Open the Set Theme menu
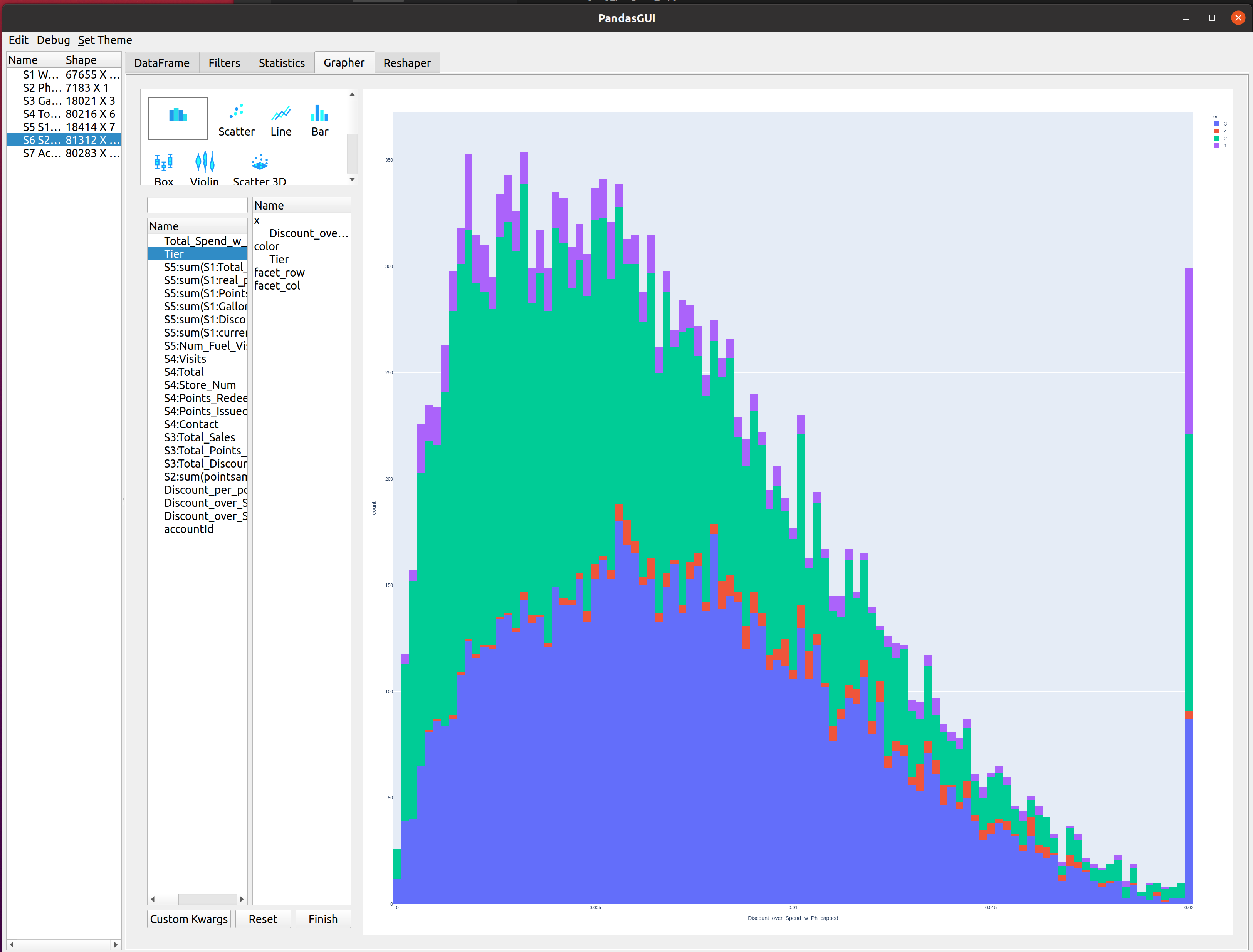The image size is (1253, 952). [x=104, y=40]
